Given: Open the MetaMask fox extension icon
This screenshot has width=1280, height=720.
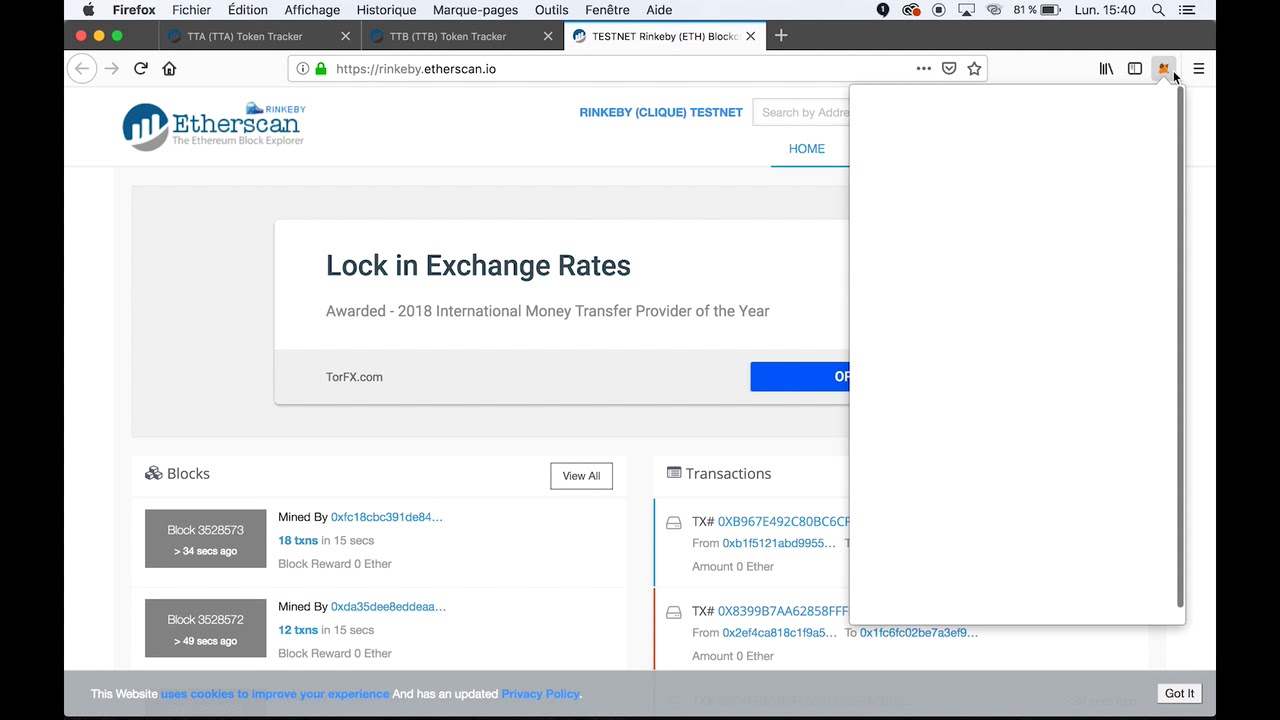Looking at the screenshot, I should click(1163, 69).
